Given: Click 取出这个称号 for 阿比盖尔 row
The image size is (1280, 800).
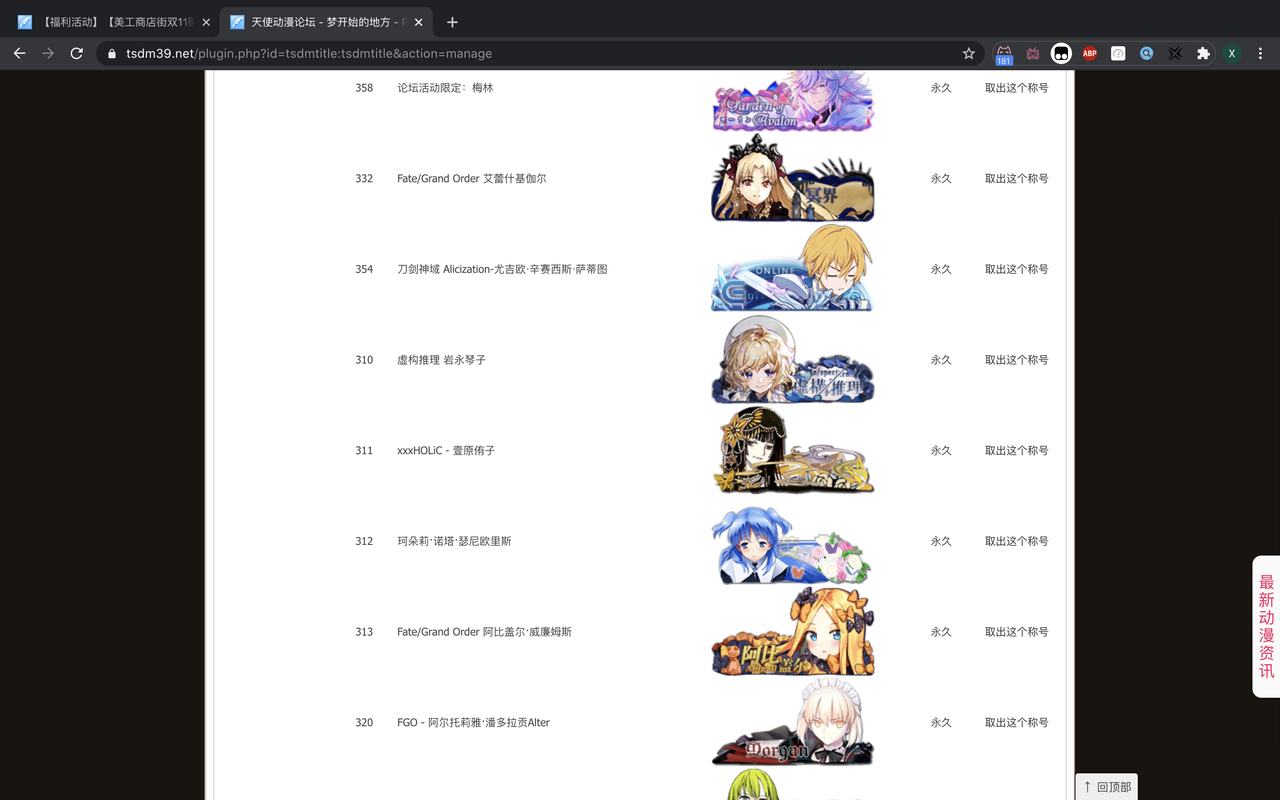Looking at the screenshot, I should (1016, 632).
